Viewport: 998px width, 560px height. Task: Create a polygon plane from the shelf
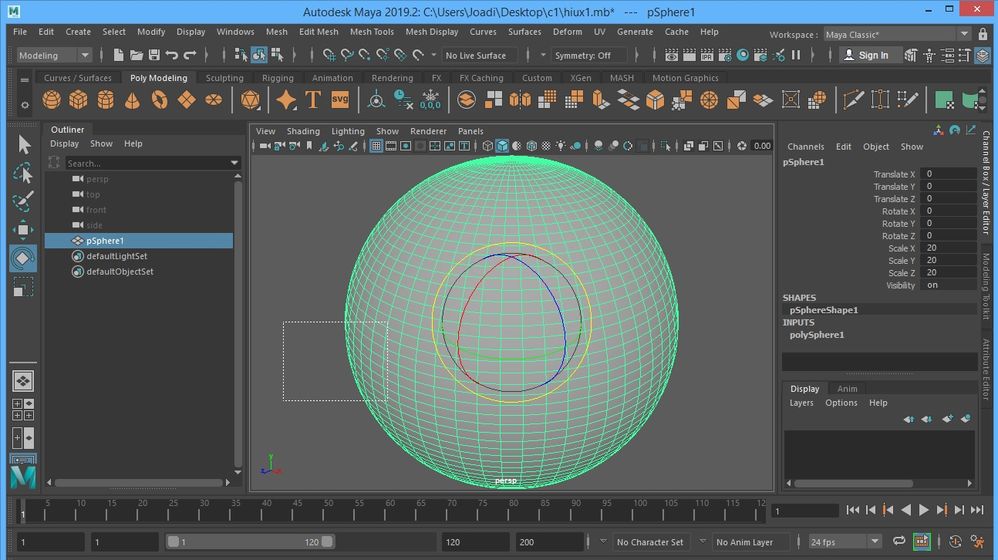tap(186, 100)
